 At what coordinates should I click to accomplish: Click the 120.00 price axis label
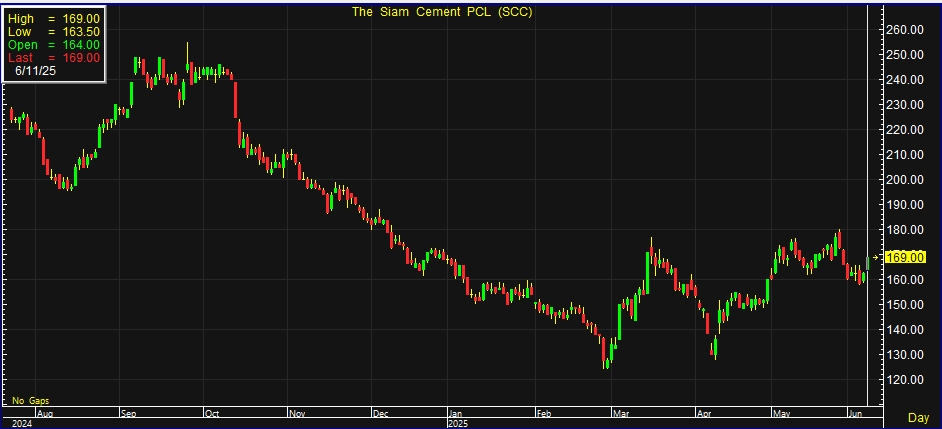pos(905,380)
